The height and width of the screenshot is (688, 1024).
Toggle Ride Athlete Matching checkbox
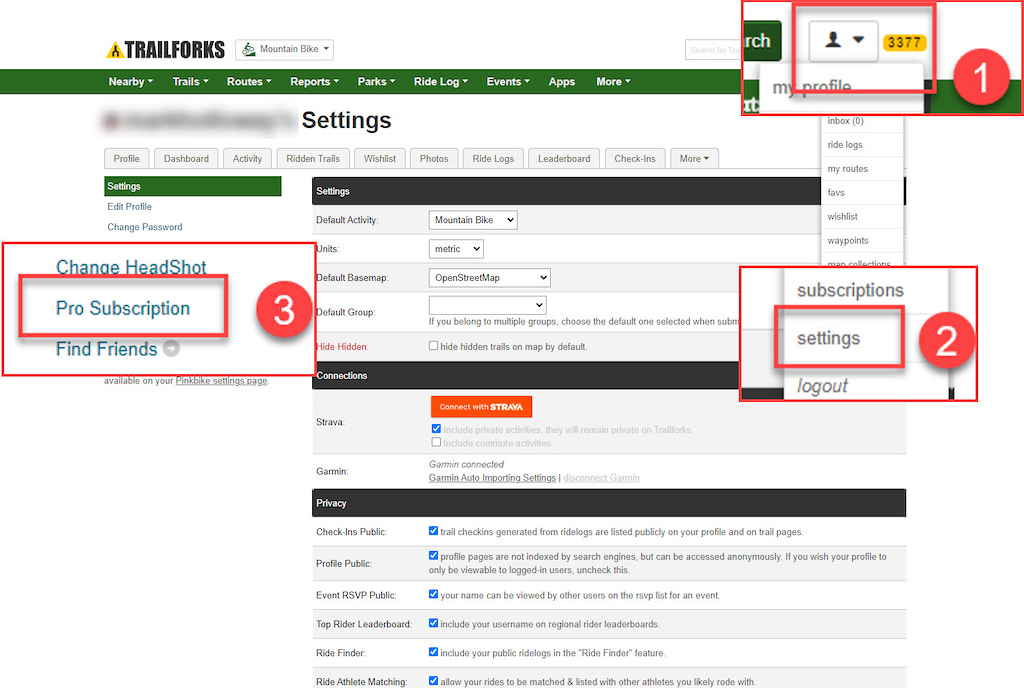[433, 680]
